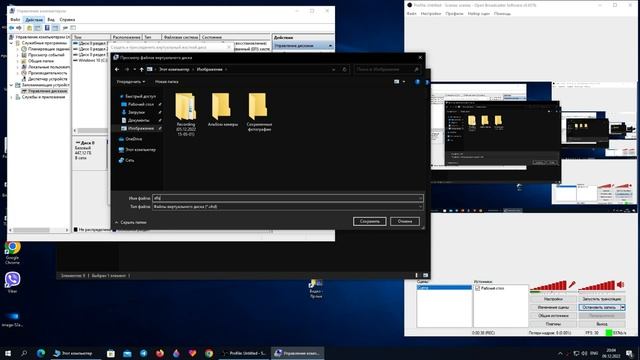Click the Help icon in Computer Management toolbar

(47, 28)
